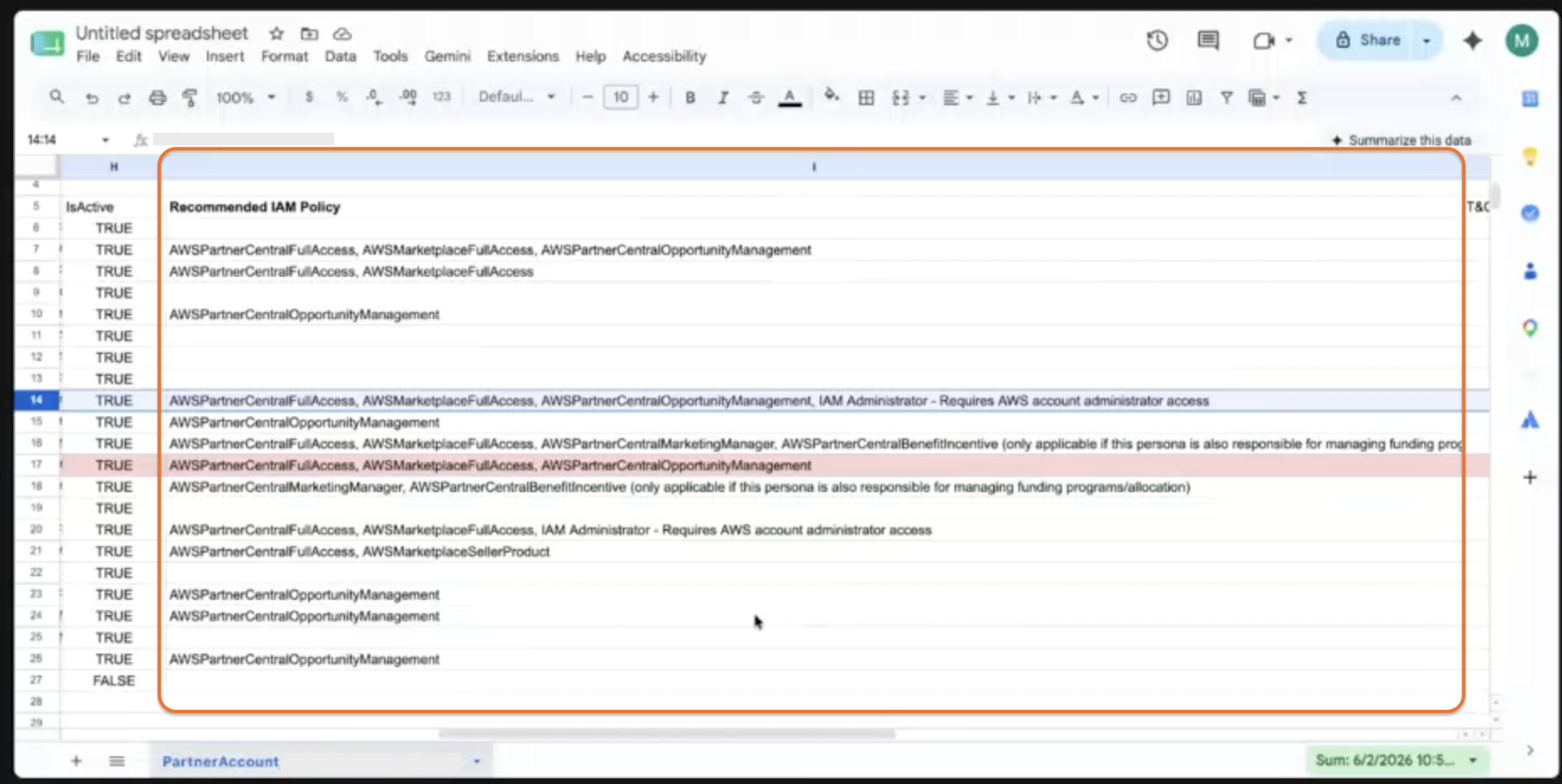Increase font size with plus
This screenshot has height=784, width=1562.
tap(653, 98)
